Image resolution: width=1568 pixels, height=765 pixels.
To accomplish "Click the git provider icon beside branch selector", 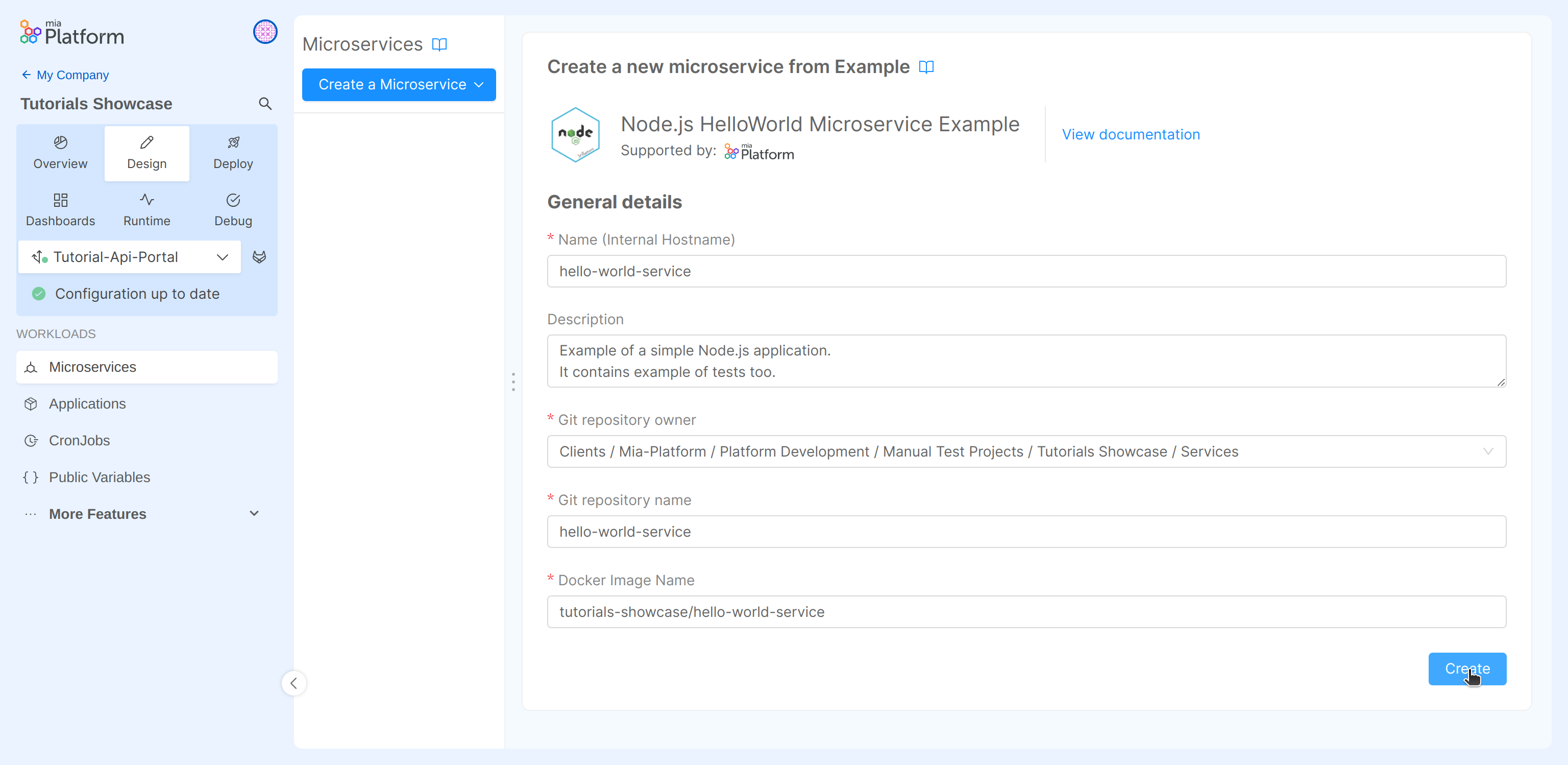I will coord(259,257).
